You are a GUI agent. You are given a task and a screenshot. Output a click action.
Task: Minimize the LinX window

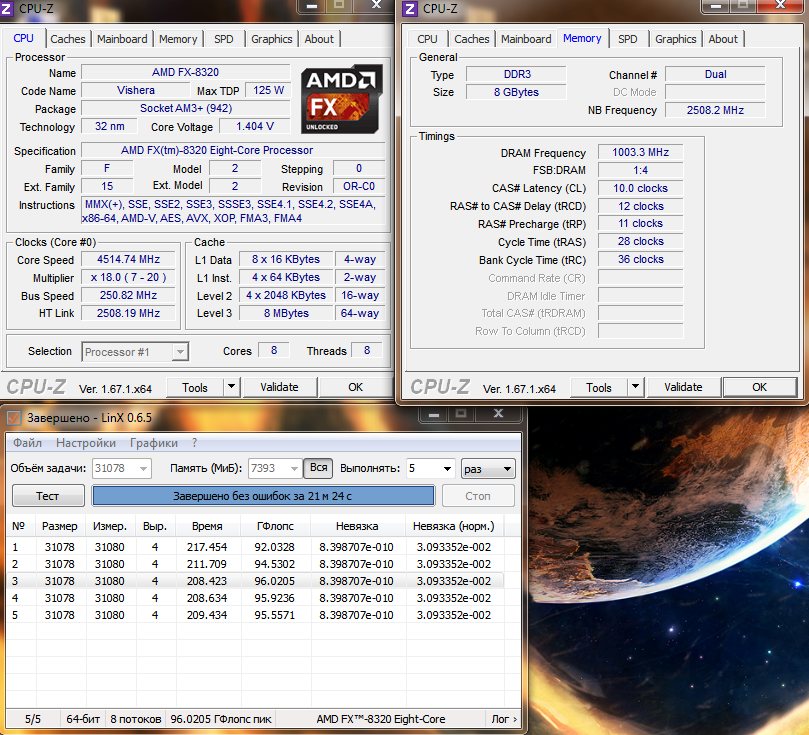(434, 414)
